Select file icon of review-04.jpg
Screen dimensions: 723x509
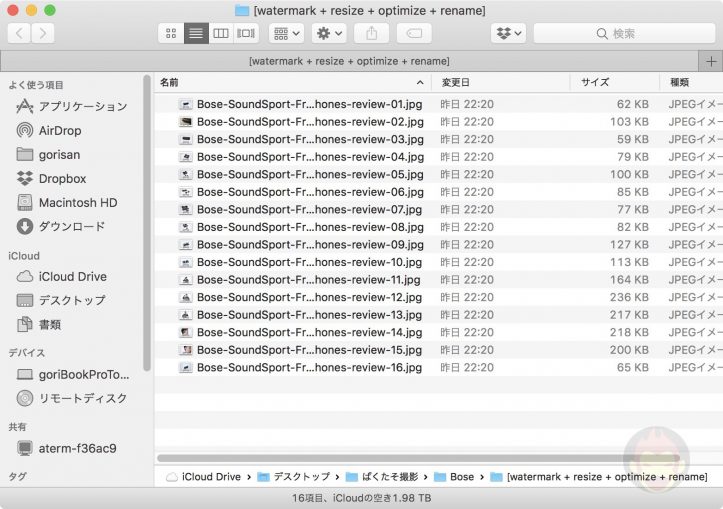(185, 157)
